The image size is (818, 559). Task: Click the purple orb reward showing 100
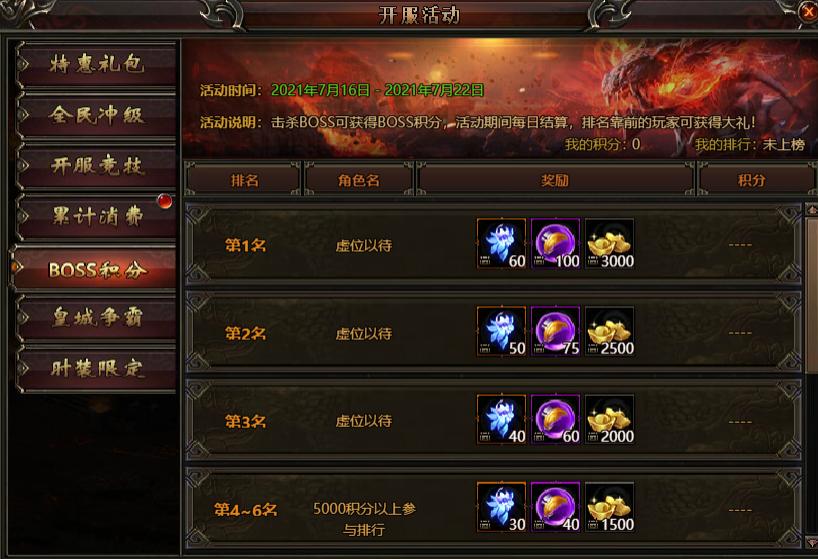[x=556, y=244]
